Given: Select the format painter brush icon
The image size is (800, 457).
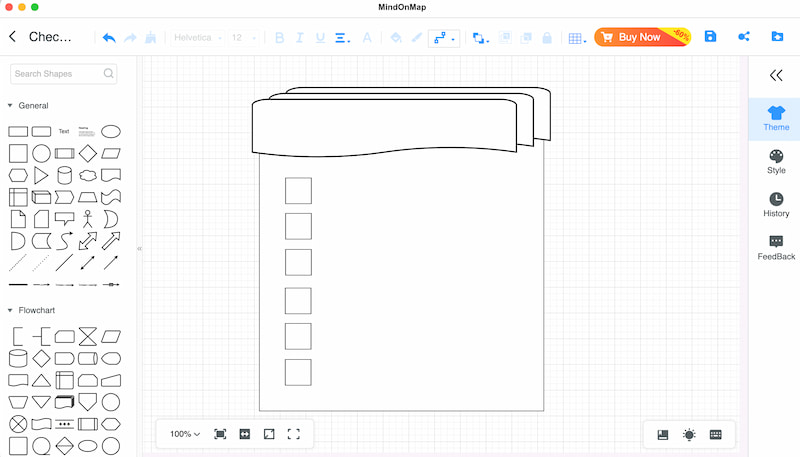Looking at the screenshot, I should point(151,38).
